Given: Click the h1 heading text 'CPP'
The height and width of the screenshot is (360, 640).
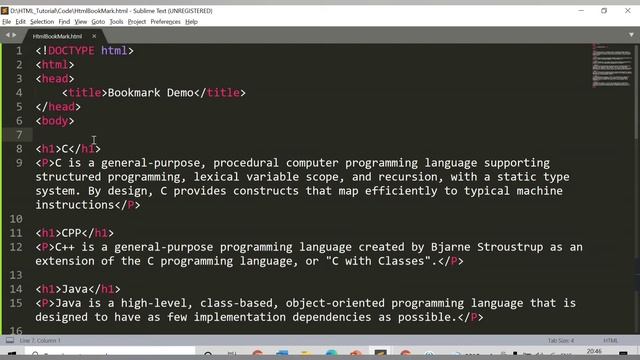Looking at the screenshot, I should coord(71,233).
